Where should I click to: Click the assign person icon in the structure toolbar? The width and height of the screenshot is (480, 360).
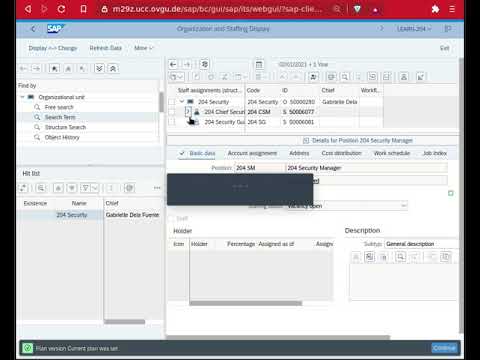(x=313, y=77)
